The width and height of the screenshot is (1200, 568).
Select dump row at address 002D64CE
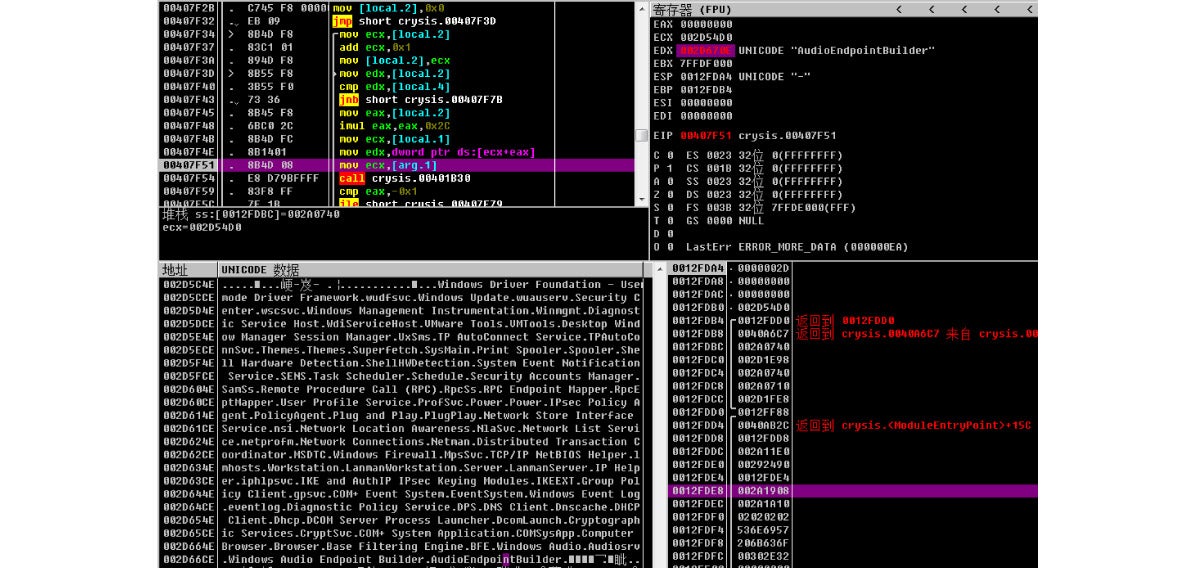coord(401,505)
